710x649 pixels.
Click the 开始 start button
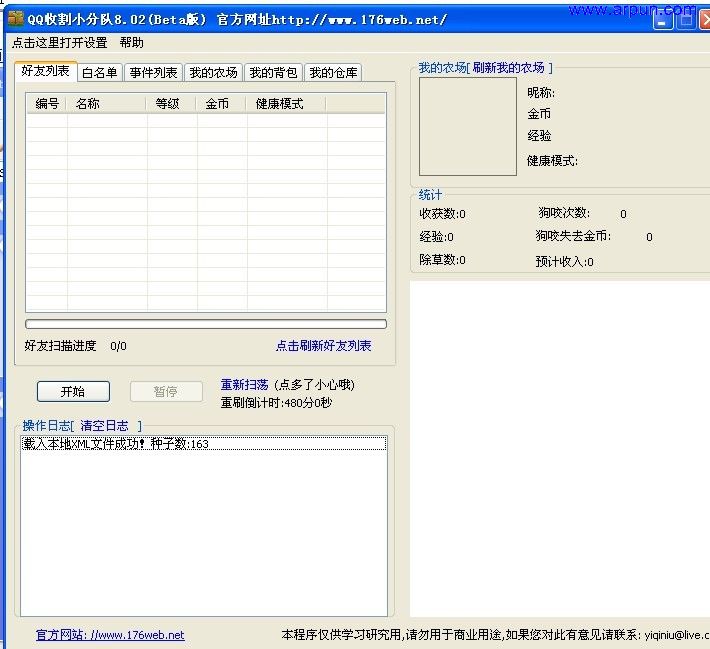pyautogui.click(x=73, y=391)
